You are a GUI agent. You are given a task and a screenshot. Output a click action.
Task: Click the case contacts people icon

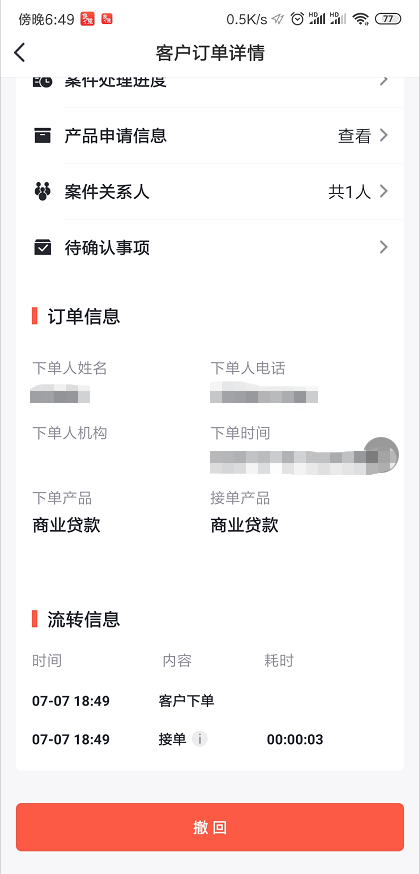click(42, 192)
